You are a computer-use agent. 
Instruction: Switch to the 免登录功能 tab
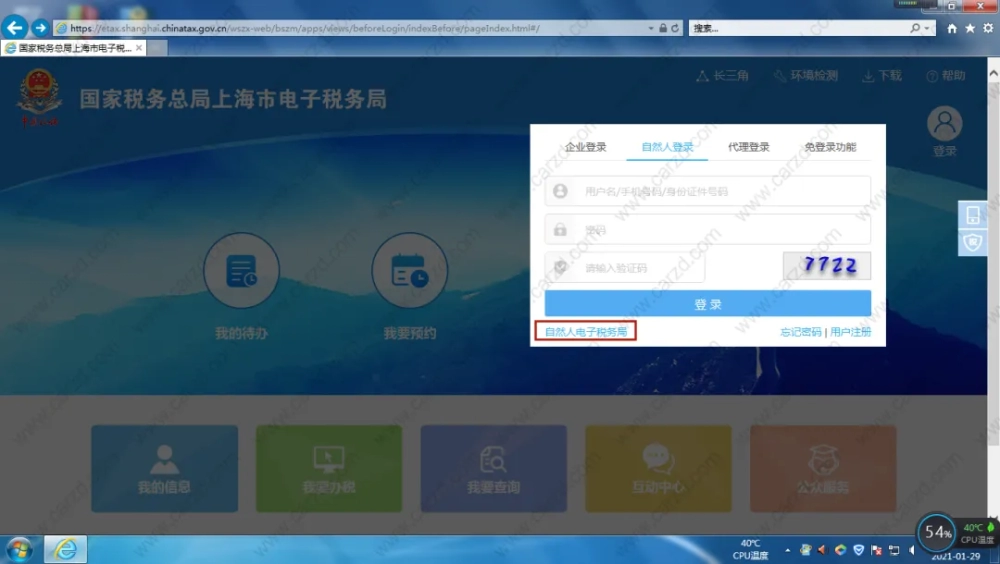[830, 147]
